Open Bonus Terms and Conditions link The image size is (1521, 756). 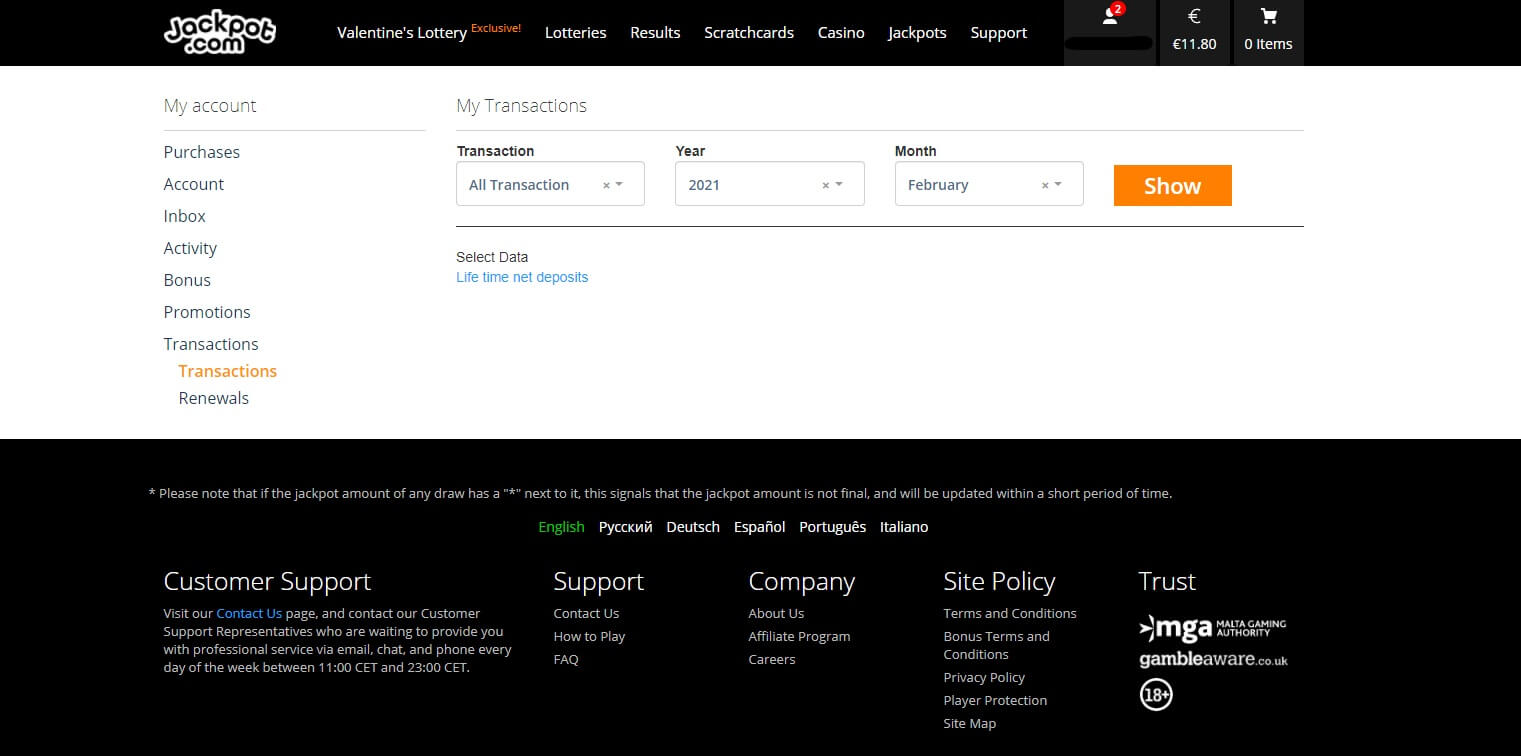(x=997, y=645)
